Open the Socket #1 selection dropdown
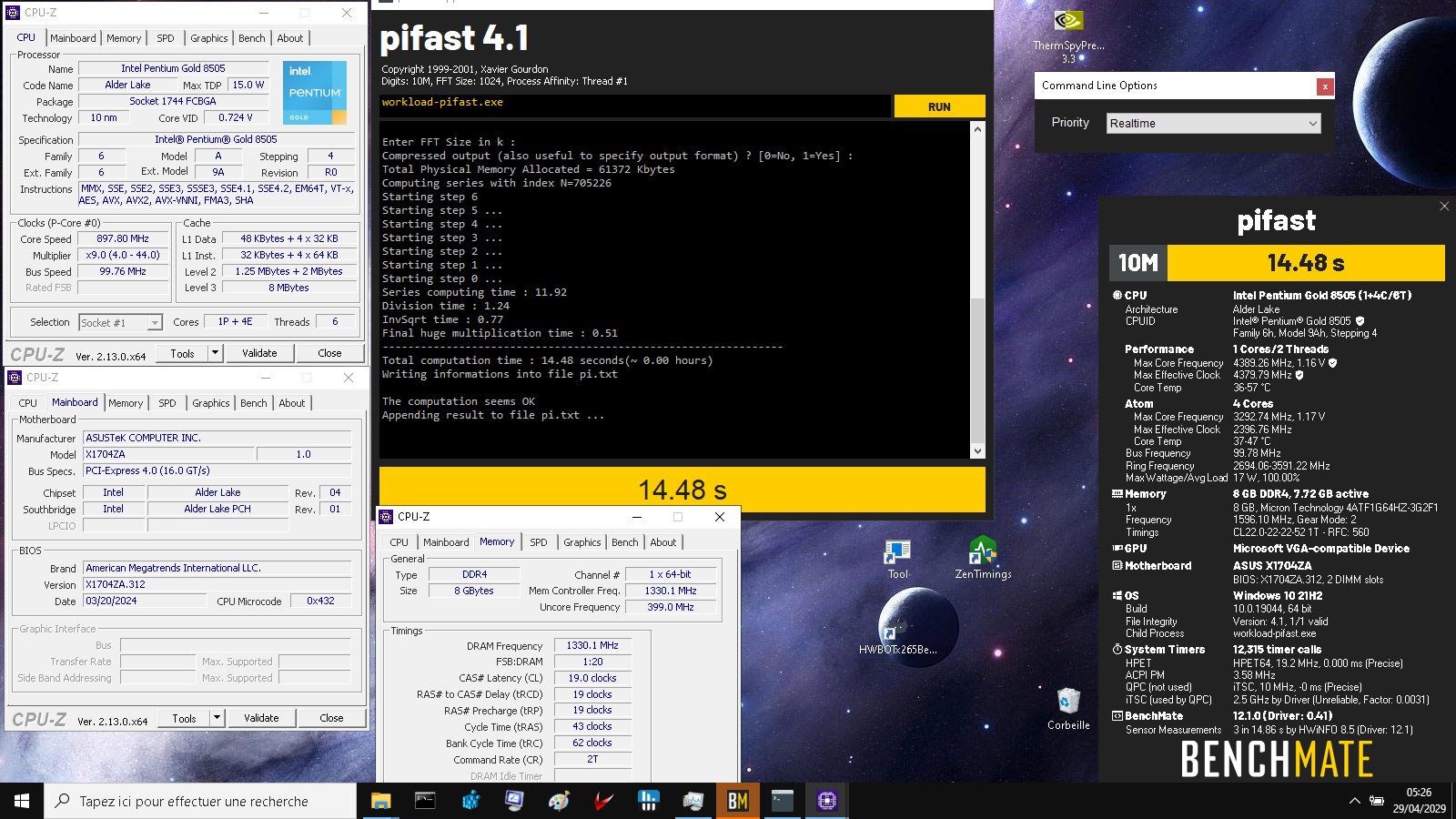Viewport: 1456px width, 819px height. (x=120, y=322)
